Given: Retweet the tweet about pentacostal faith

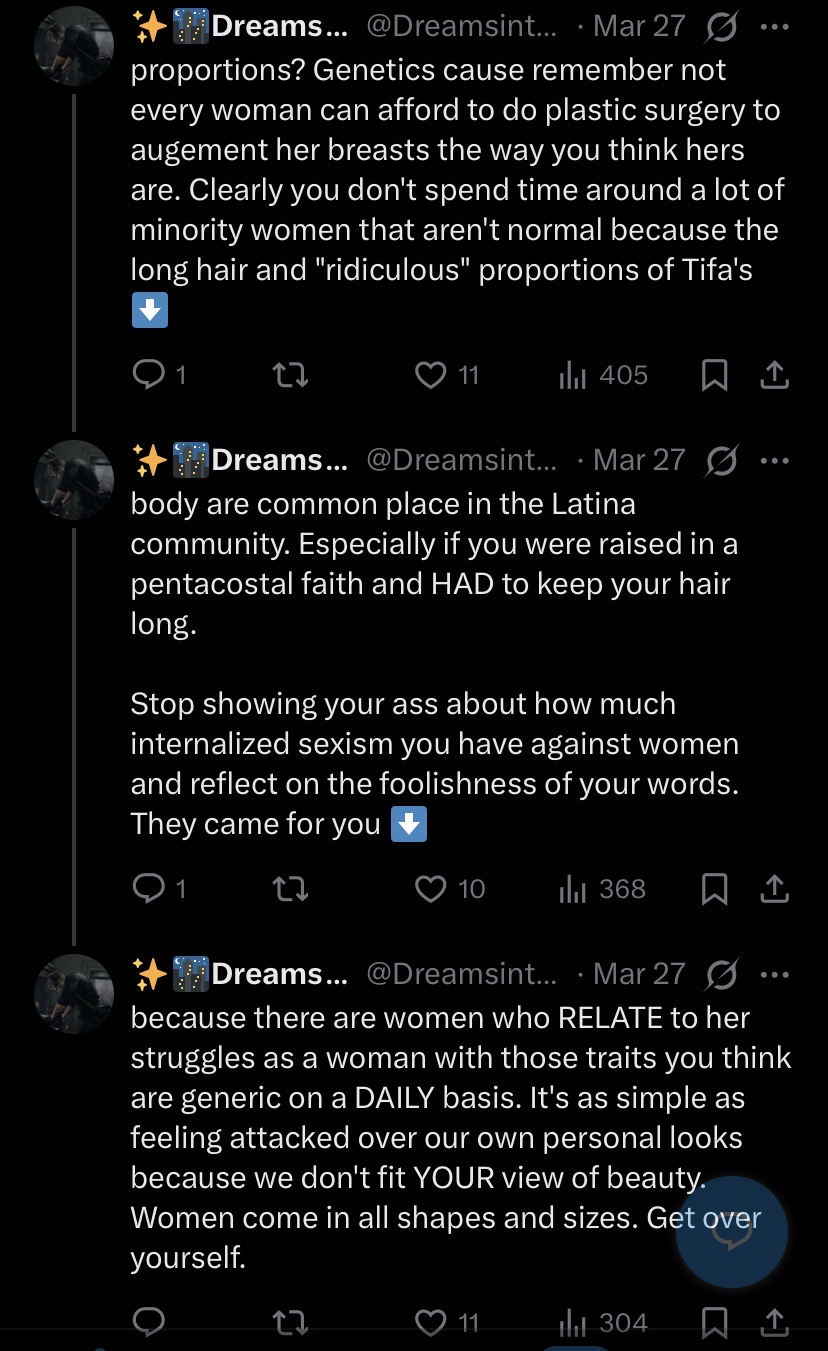Looking at the screenshot, I should click(290, 889).
